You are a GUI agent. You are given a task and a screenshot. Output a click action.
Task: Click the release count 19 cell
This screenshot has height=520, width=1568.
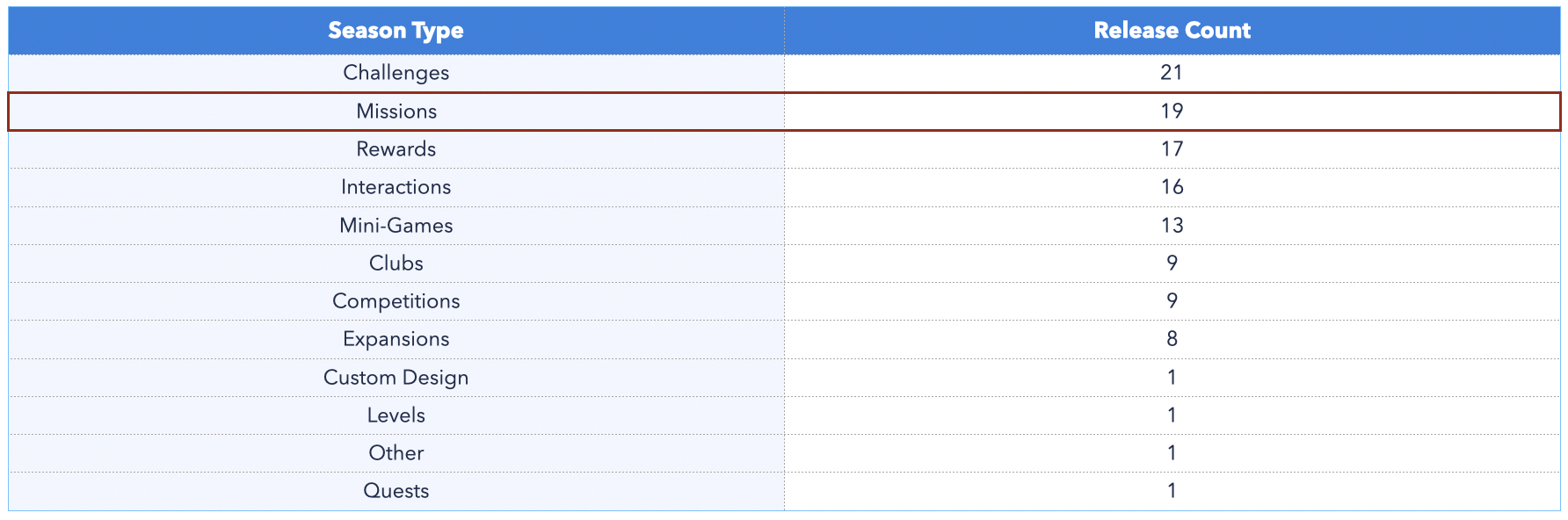click(1172, 112)
